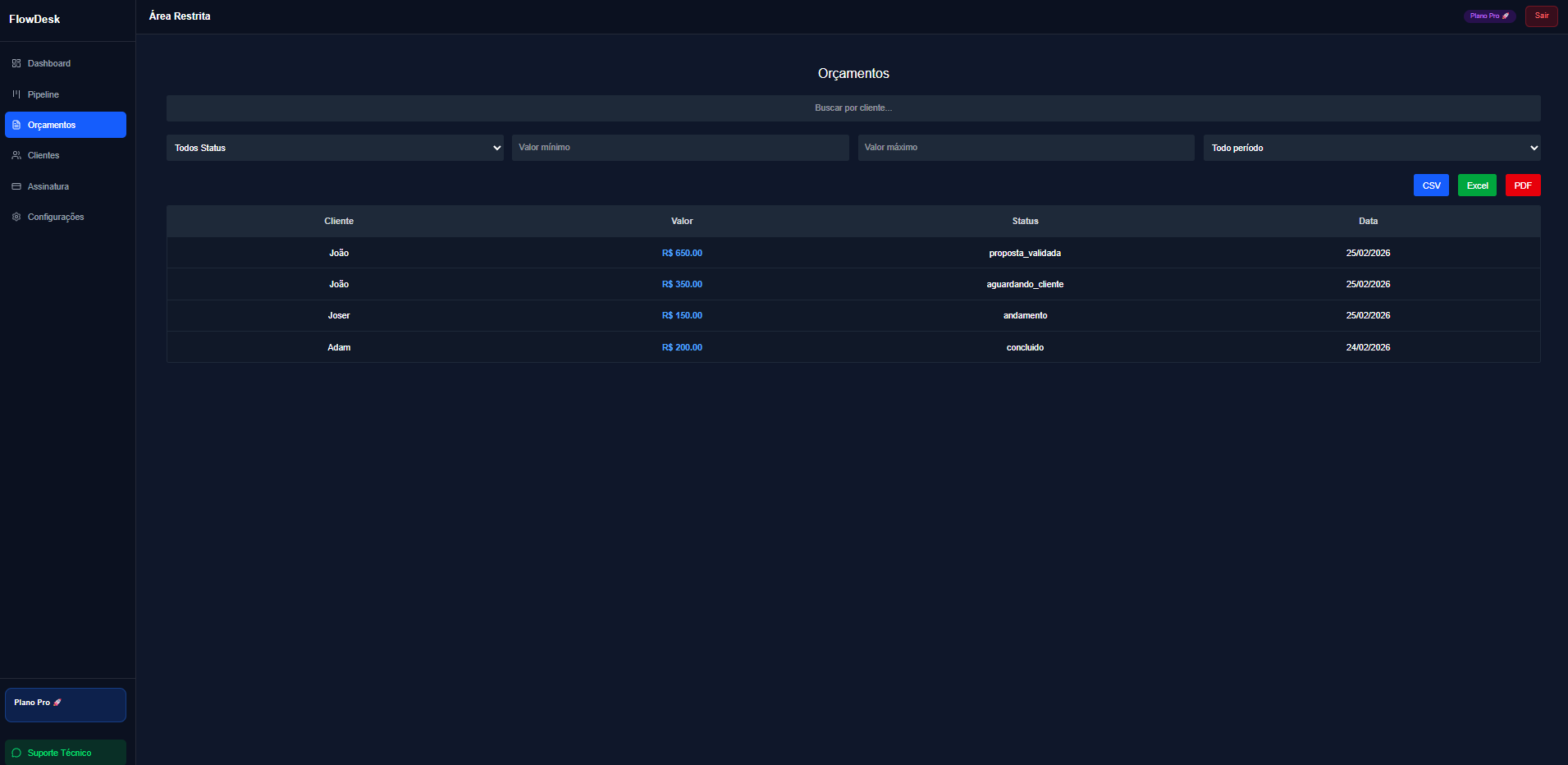Go to the Configurações menu item

(56, 217)
